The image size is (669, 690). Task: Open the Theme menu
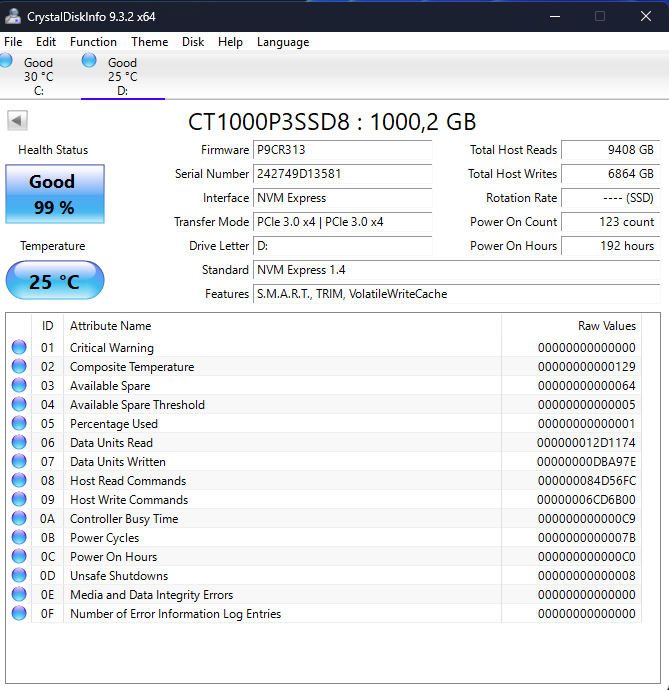point(149,42)
